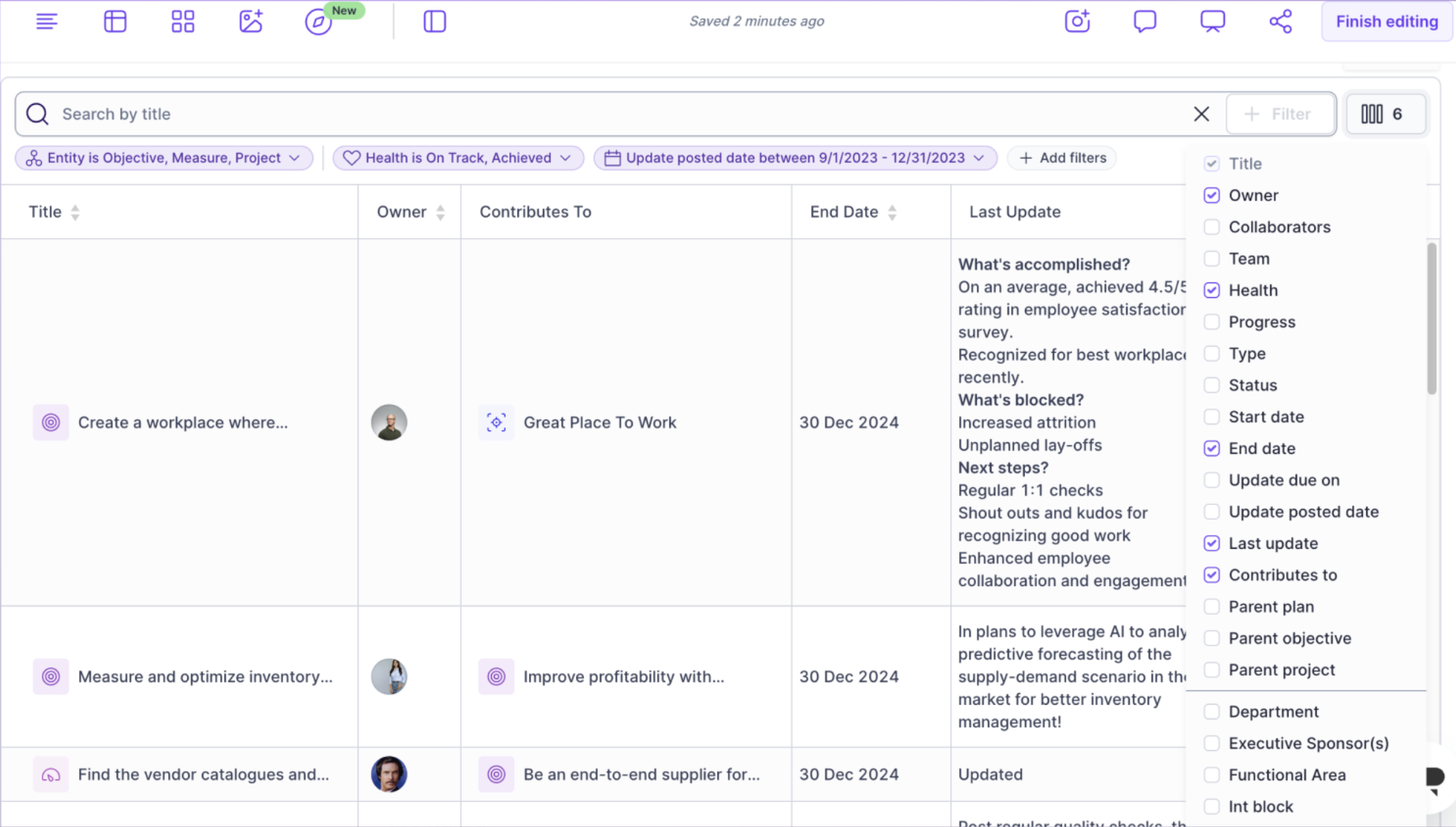Click the table layout icon in toolbar
Screen dimensions: 1456x827
click(x=115, y=21)
